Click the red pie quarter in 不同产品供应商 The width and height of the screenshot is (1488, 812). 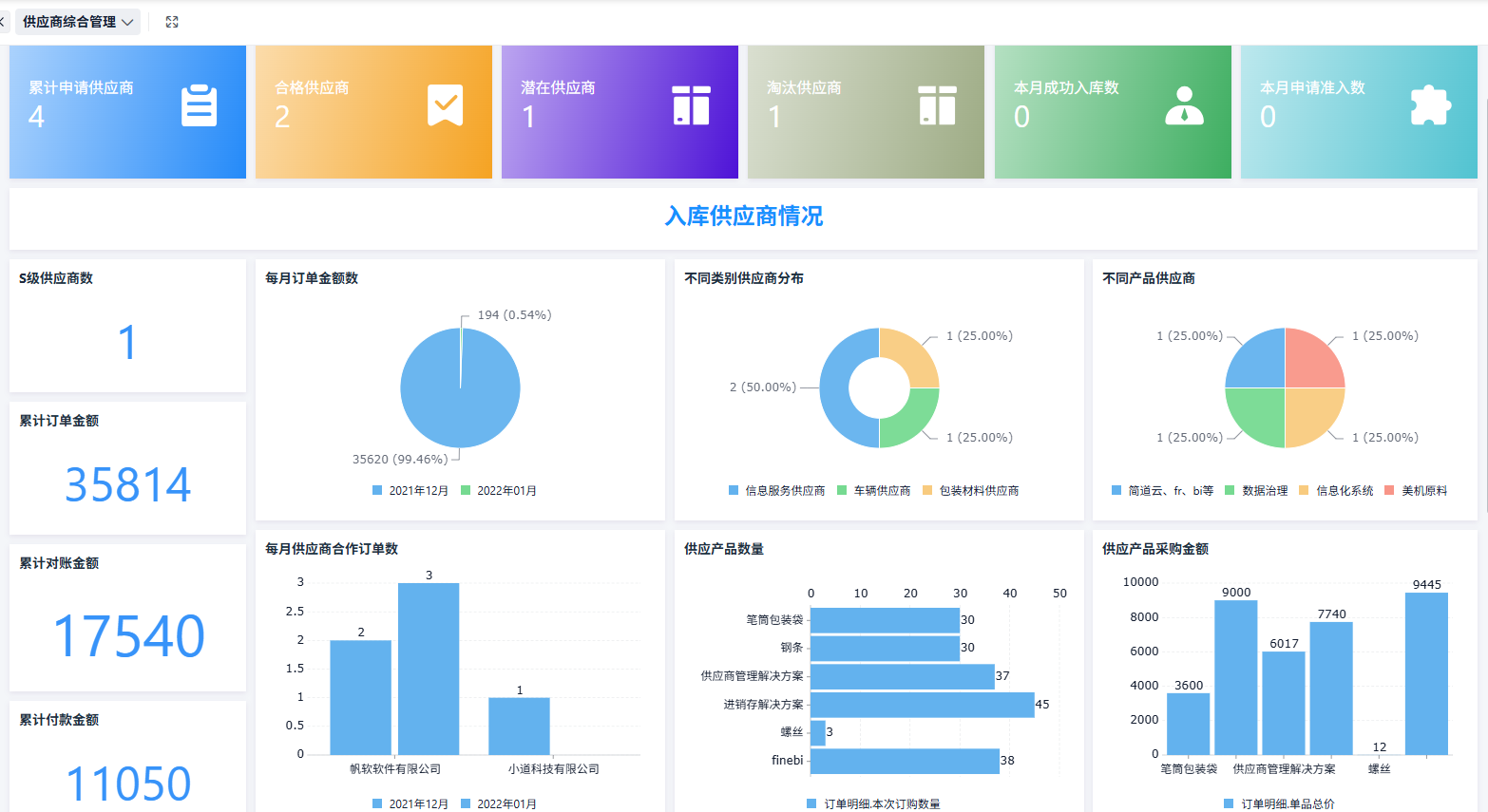[1311, 361]
